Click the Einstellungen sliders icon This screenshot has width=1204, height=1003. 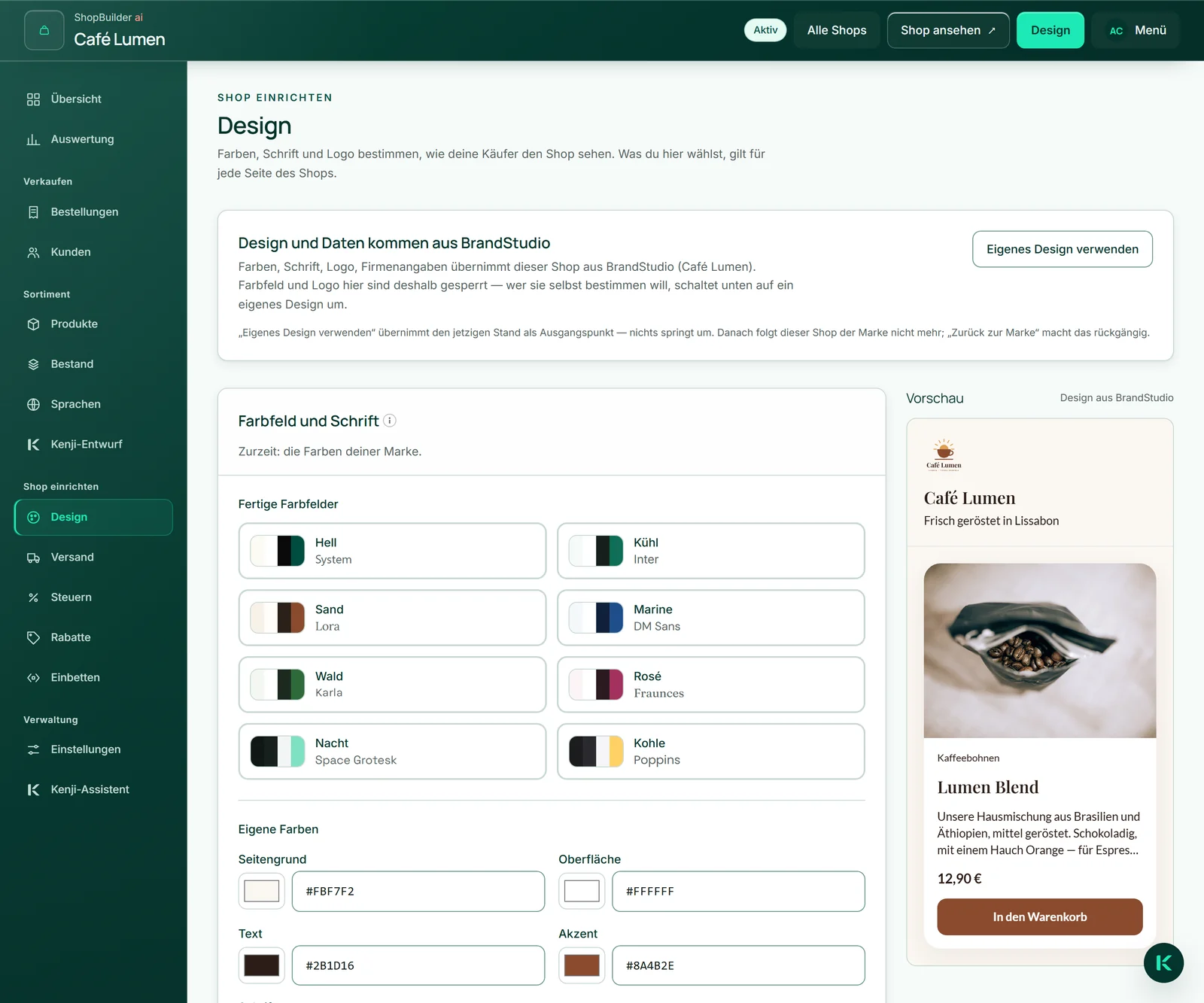tap(33, 749)
